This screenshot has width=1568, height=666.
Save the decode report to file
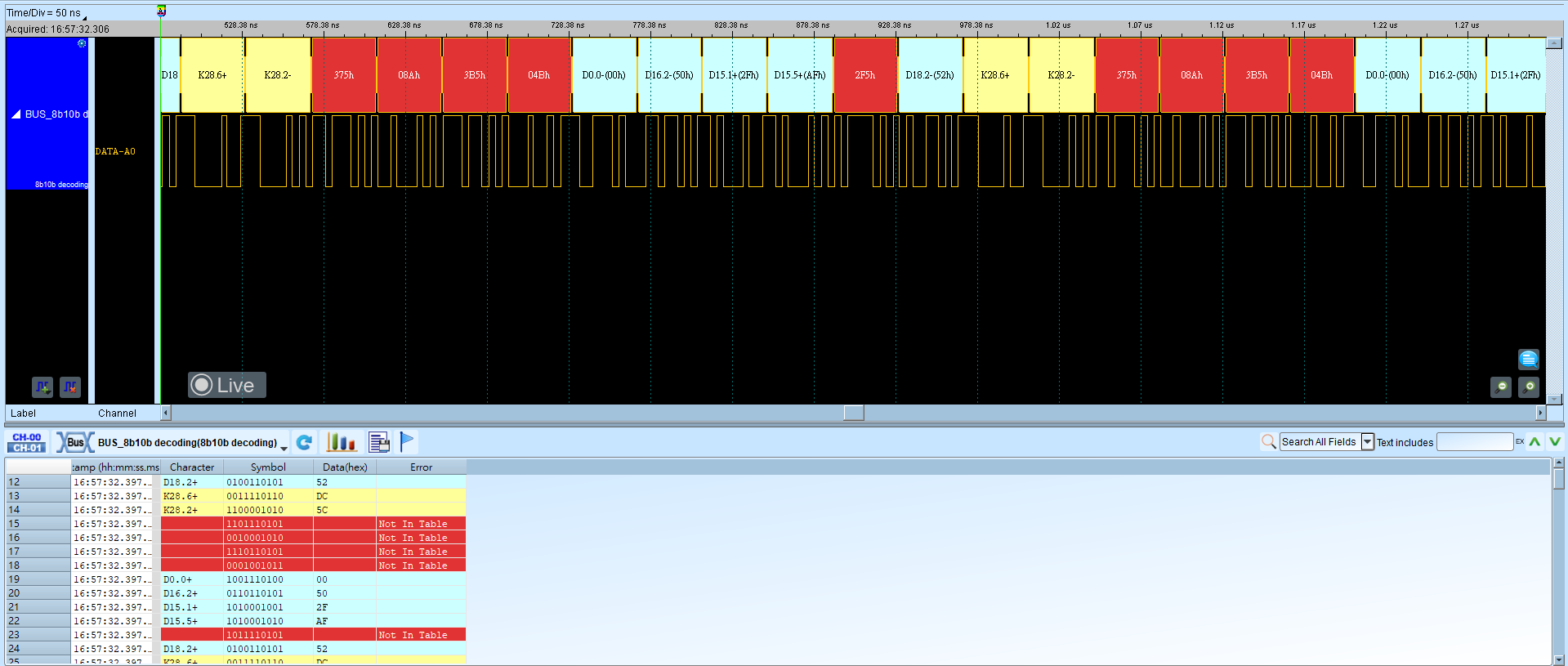379,442
